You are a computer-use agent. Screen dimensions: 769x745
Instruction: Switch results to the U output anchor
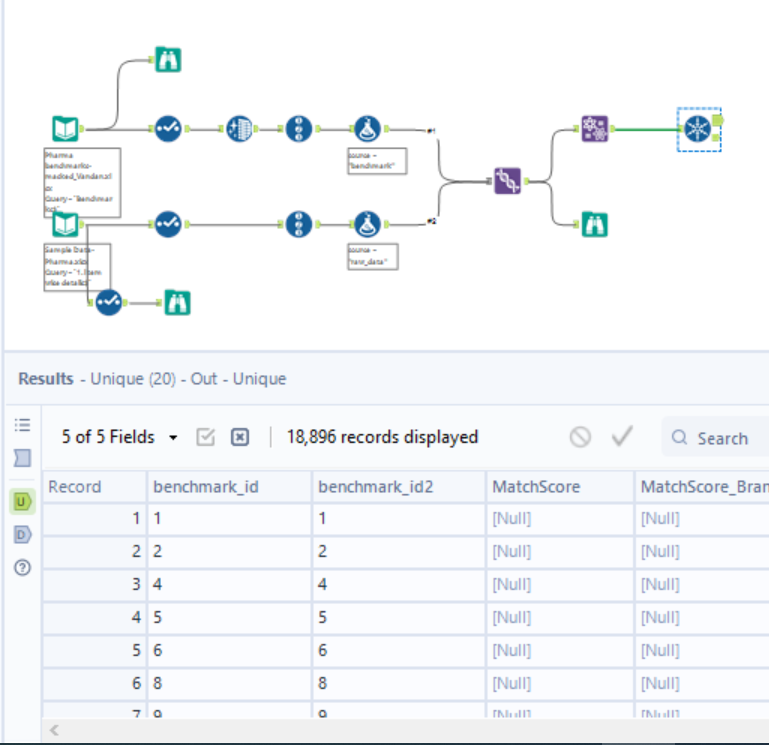click(x=21, y=502)
